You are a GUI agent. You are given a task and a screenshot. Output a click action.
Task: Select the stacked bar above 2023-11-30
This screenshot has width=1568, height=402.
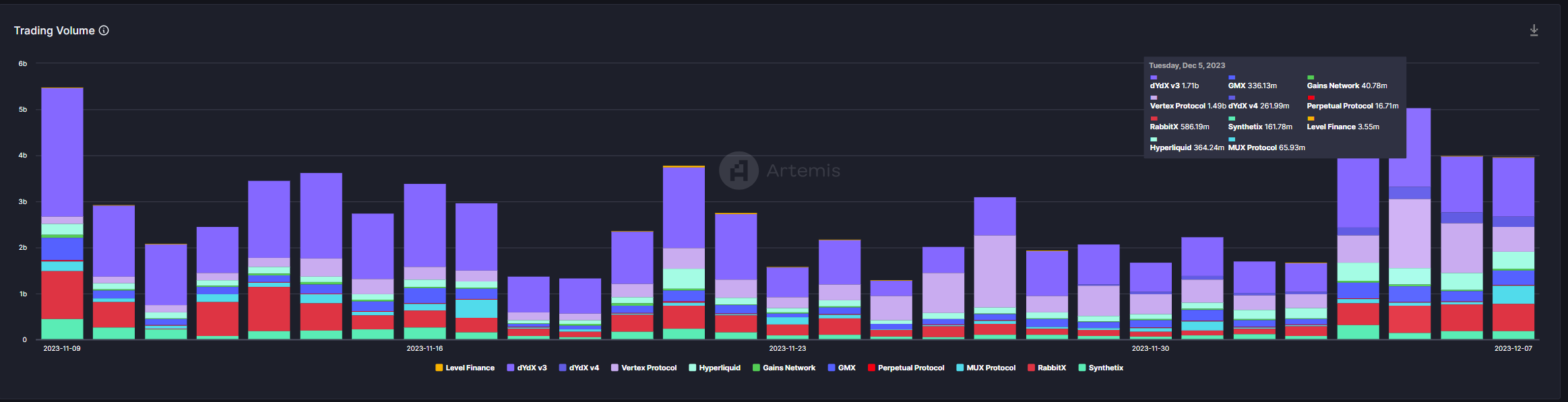pyautogui.click(x=1150, y=301)
